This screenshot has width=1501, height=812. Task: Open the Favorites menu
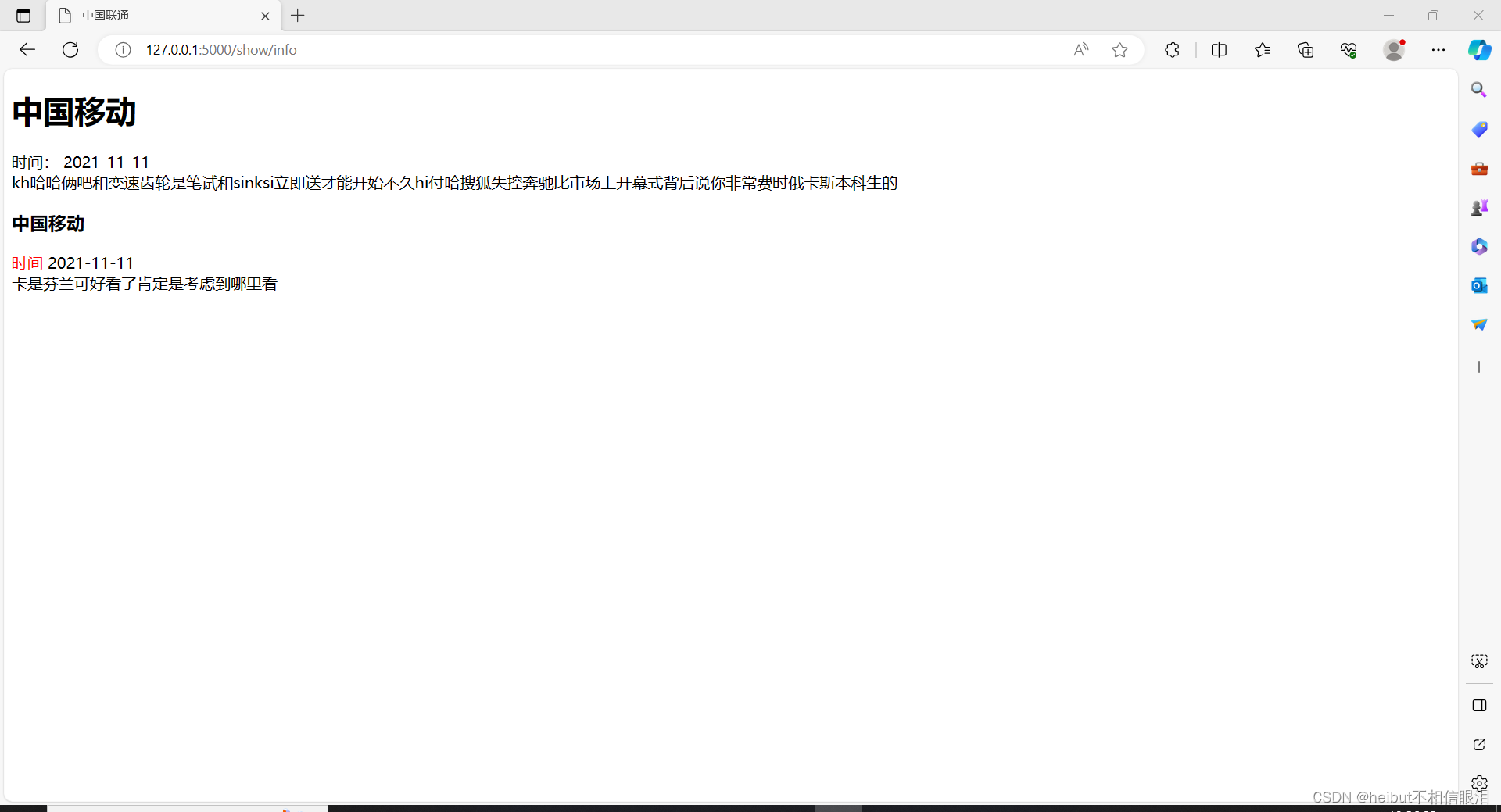[x=1263, y=49]
